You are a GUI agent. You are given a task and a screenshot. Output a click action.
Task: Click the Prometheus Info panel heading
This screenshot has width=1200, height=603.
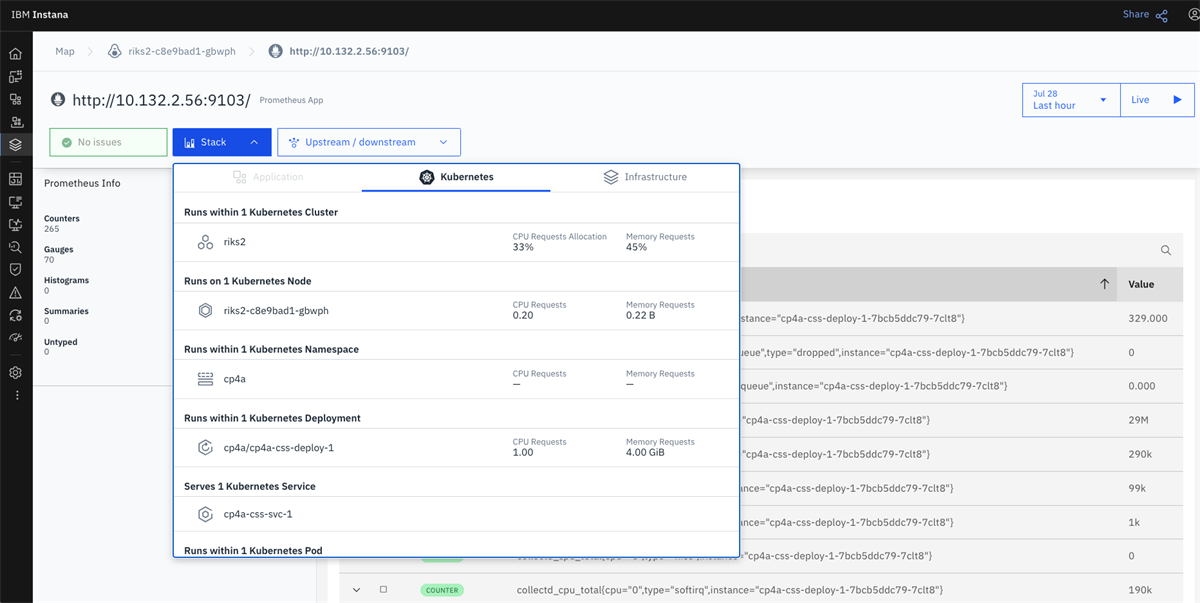tap(82, 183)
